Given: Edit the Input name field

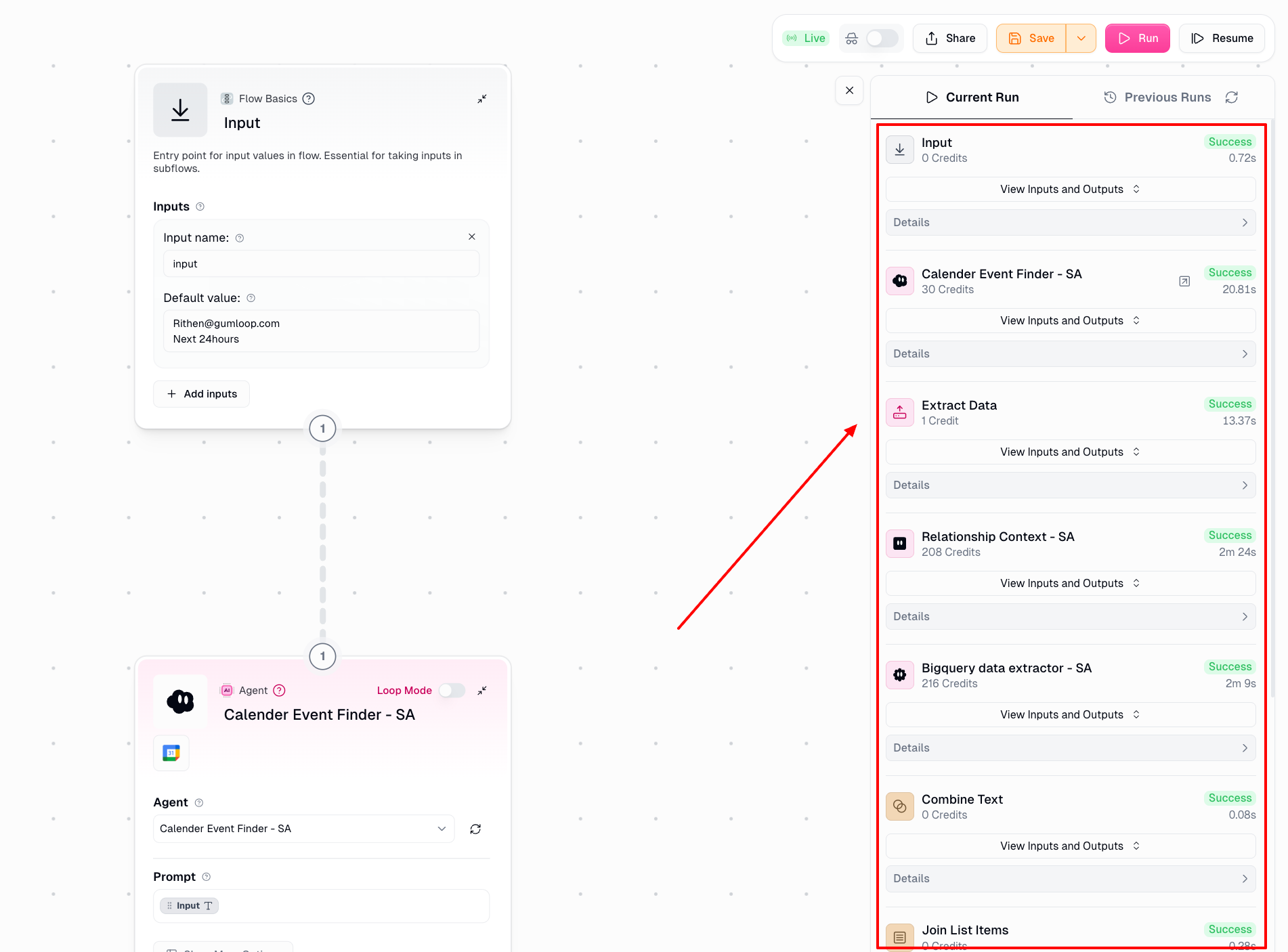Looking at the screenshot, I should pos(321,264).
